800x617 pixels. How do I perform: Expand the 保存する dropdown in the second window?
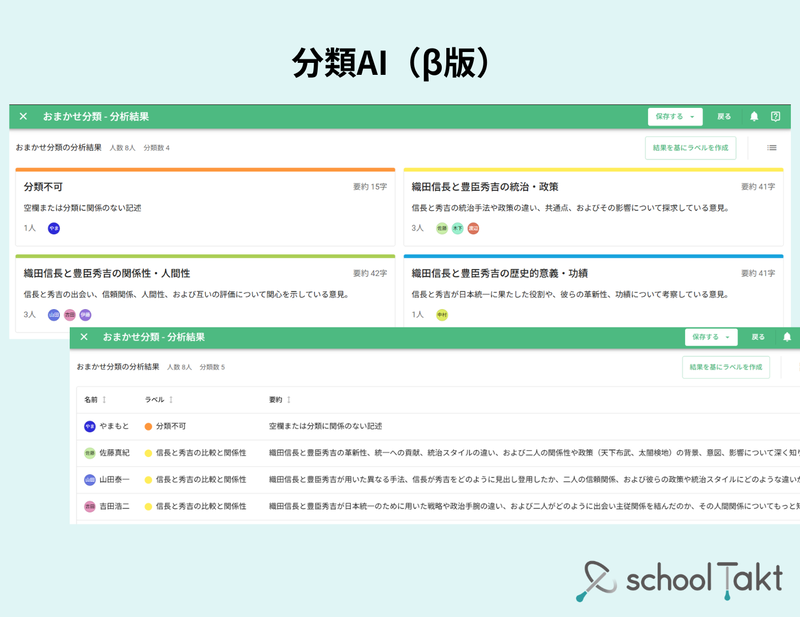(x=728, y=337)
